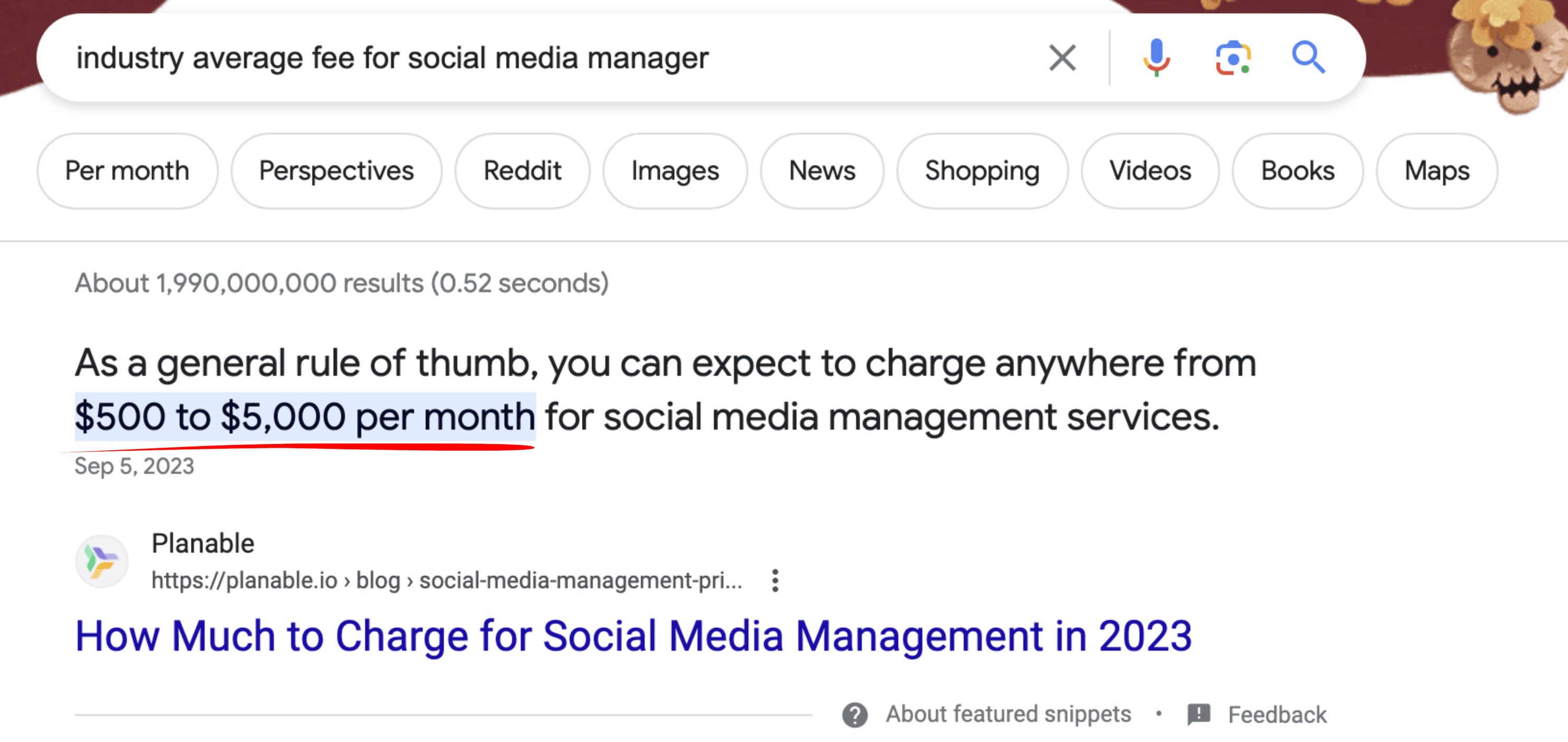Switch to the Perspectives filter
This screenshot has width=1568, height=742.
pyautogui.click(x=336, y=170)
